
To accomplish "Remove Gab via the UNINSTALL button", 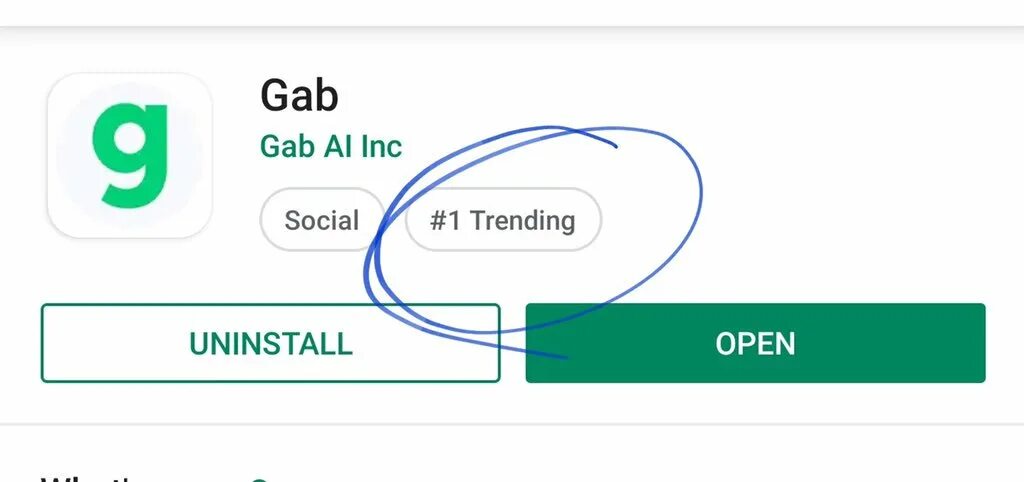I will pos(270,343).
